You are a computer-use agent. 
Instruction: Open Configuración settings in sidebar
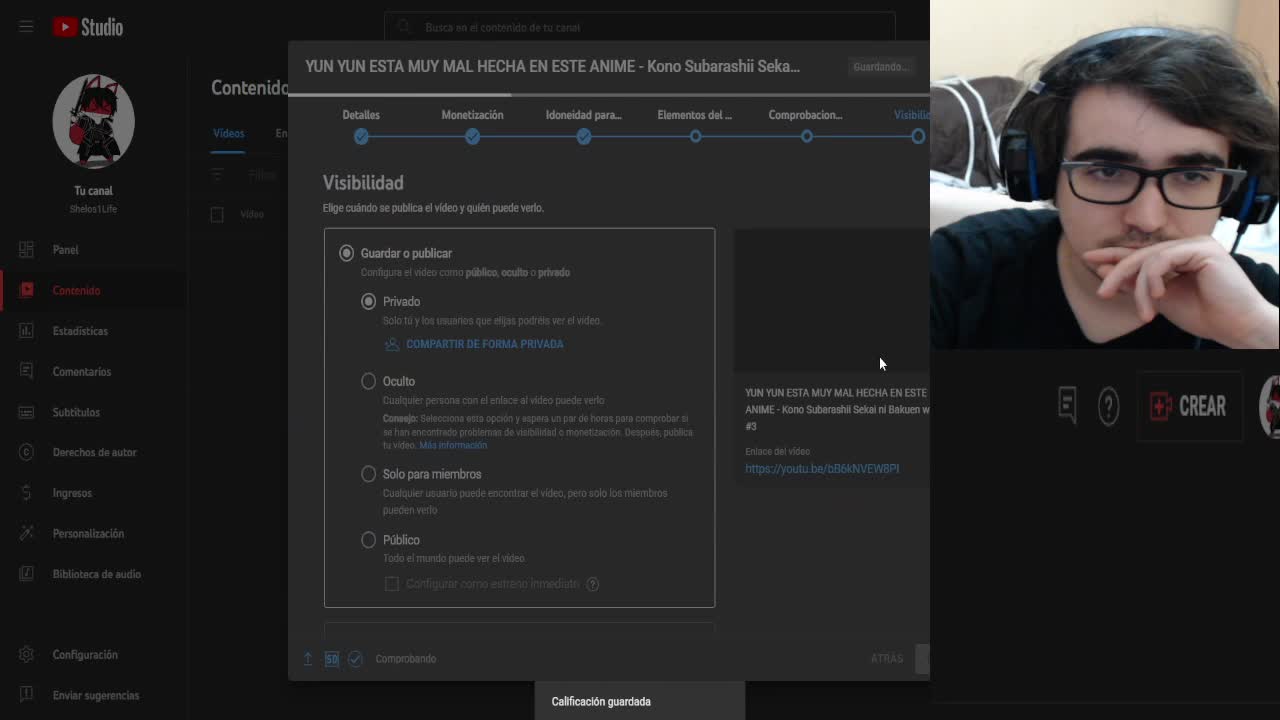click(x=84, y=655)
